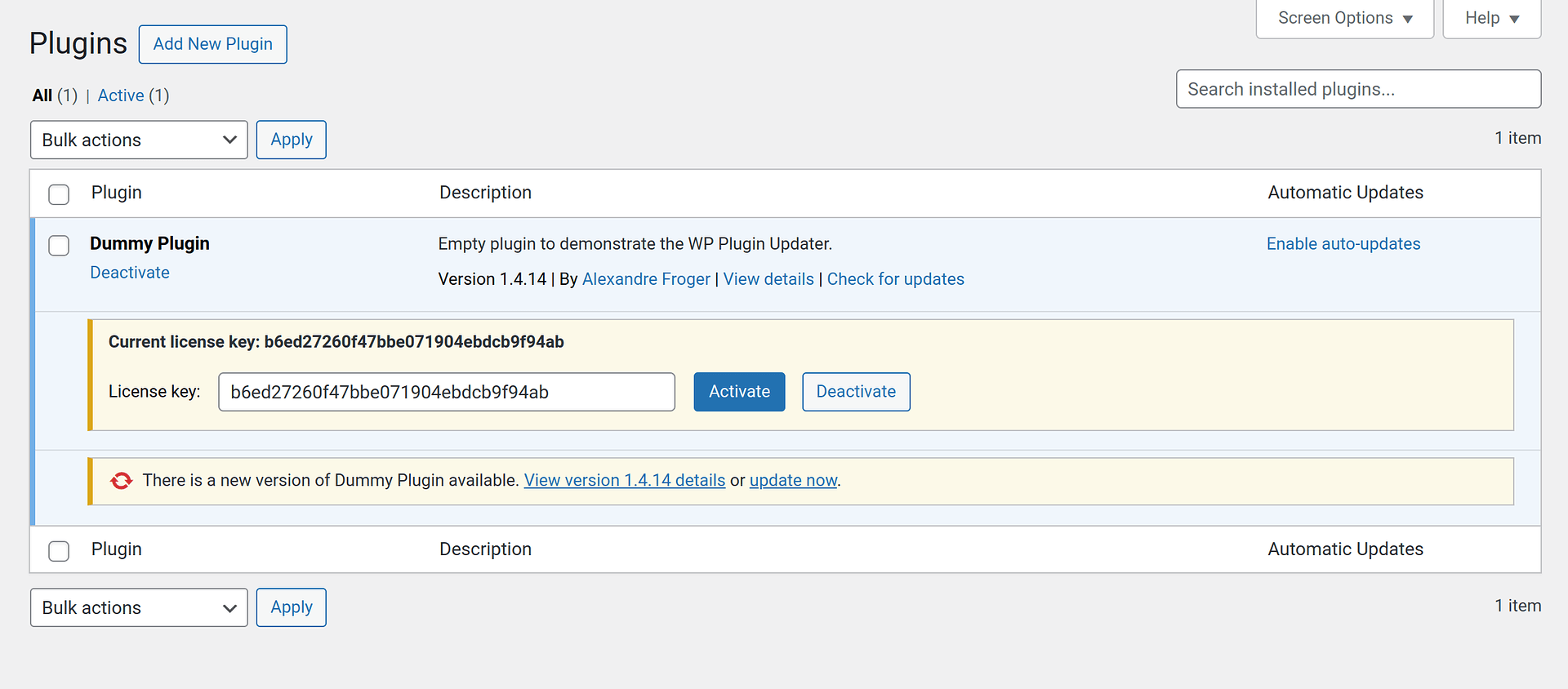Deactivate the Dummy Plugin via link
Screen dimensions: 1568x689
tap(130, 273)
